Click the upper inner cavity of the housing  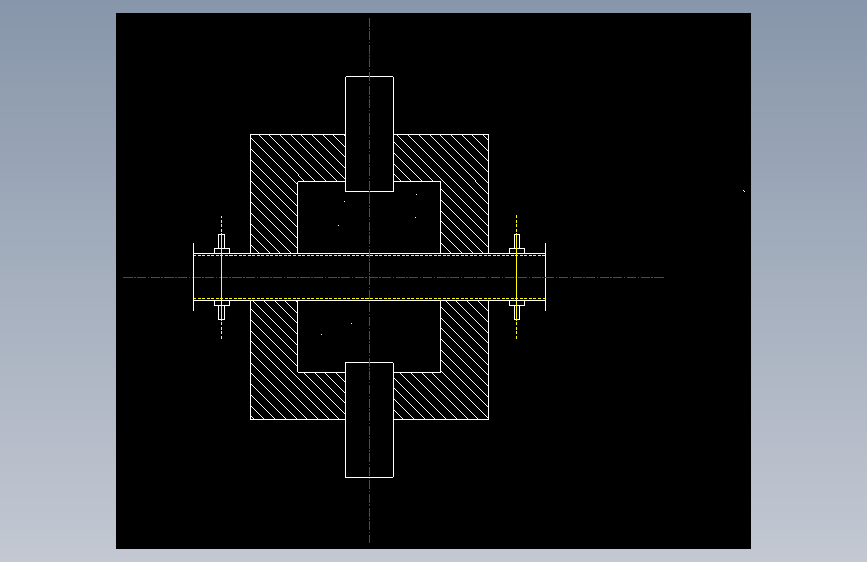(x=369, y=217)
